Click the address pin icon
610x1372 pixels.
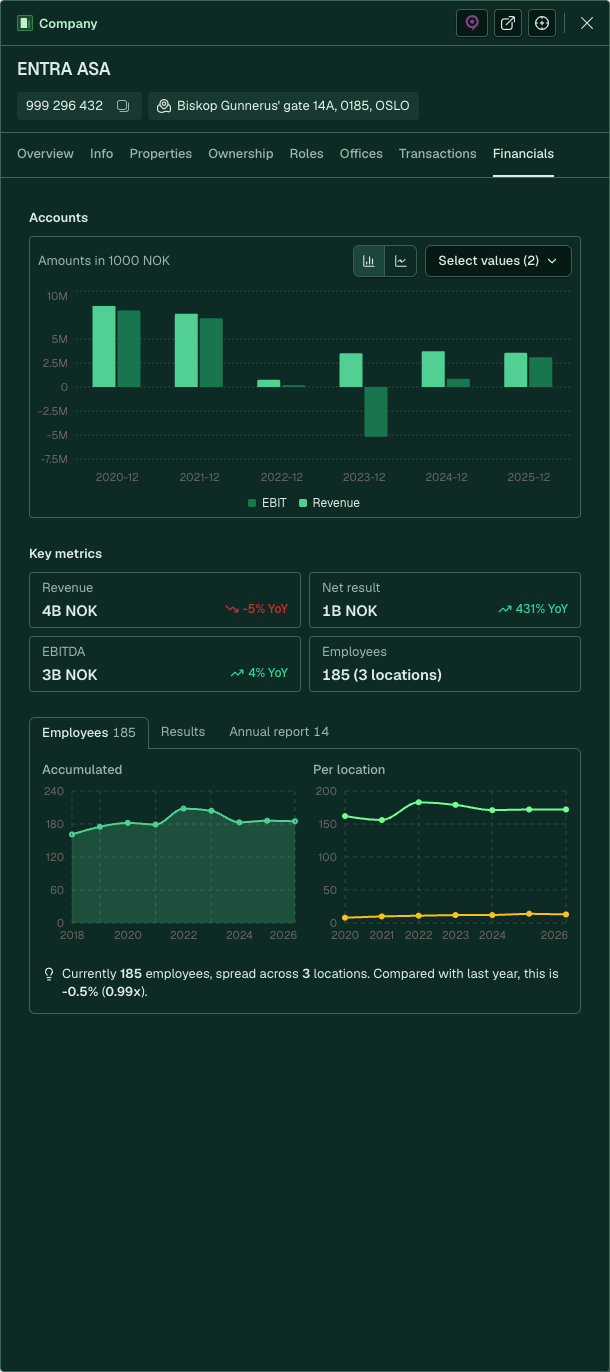pos(164,106)
